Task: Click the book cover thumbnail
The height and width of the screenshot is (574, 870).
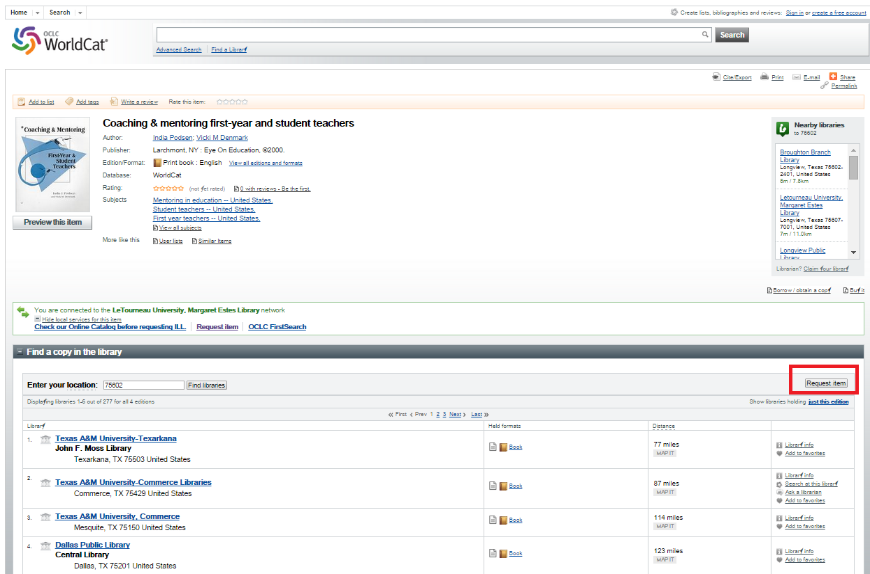Action: pyautogui.click(x=52, y=165)
